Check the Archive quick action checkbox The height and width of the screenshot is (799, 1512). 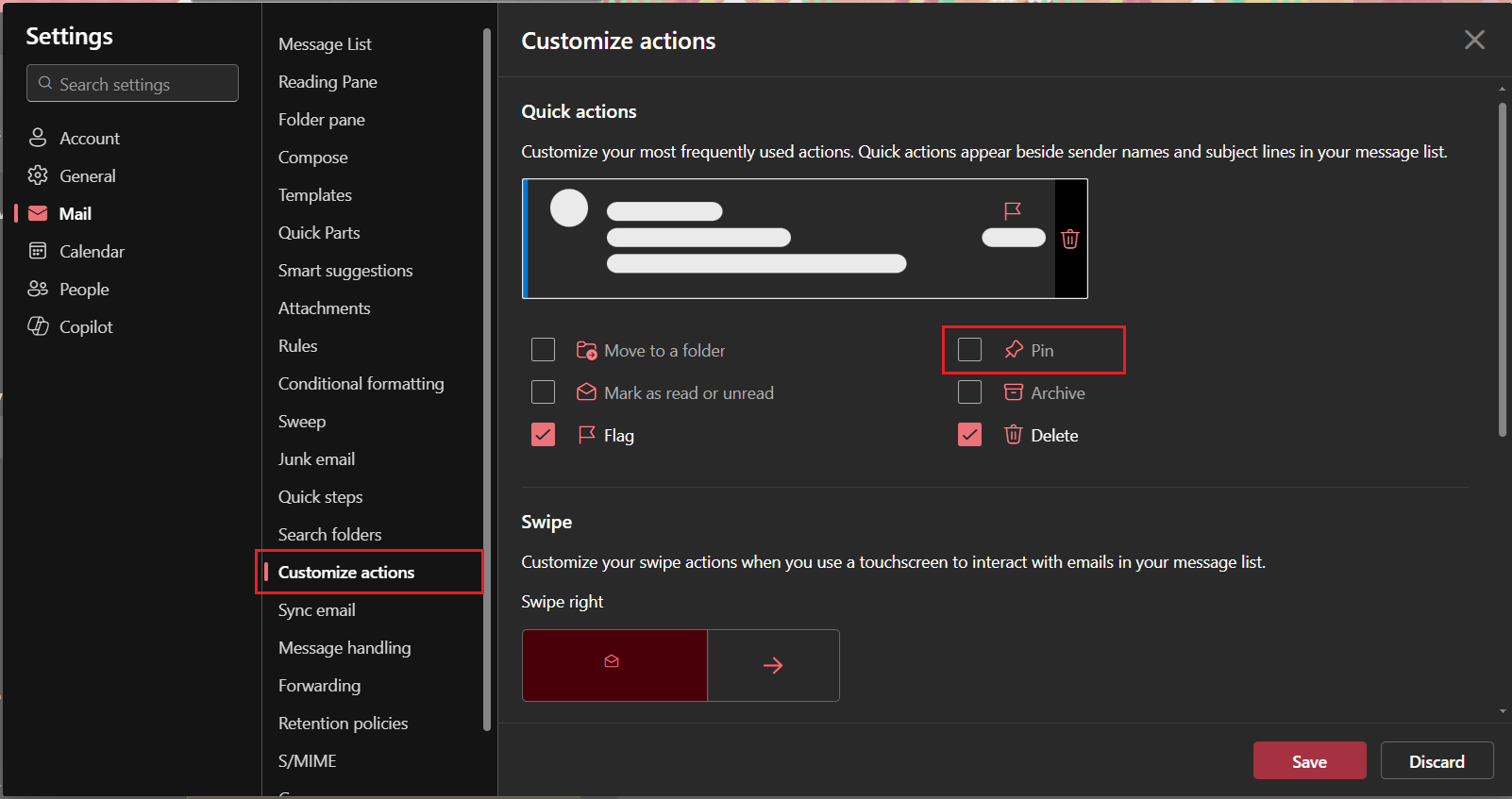[x=970, y=391]
